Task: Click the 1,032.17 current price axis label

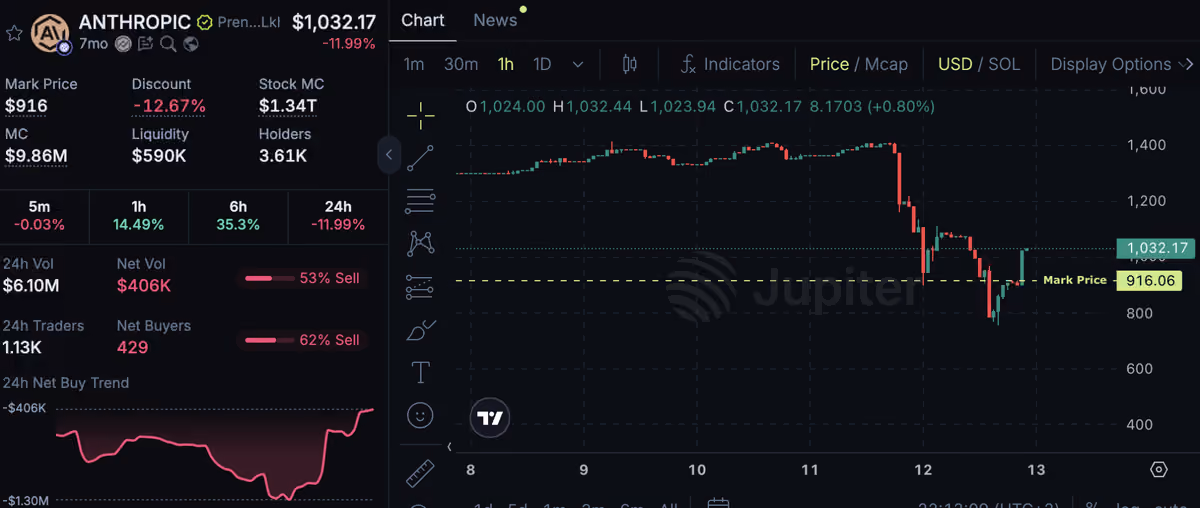Action: (1156, 248)
